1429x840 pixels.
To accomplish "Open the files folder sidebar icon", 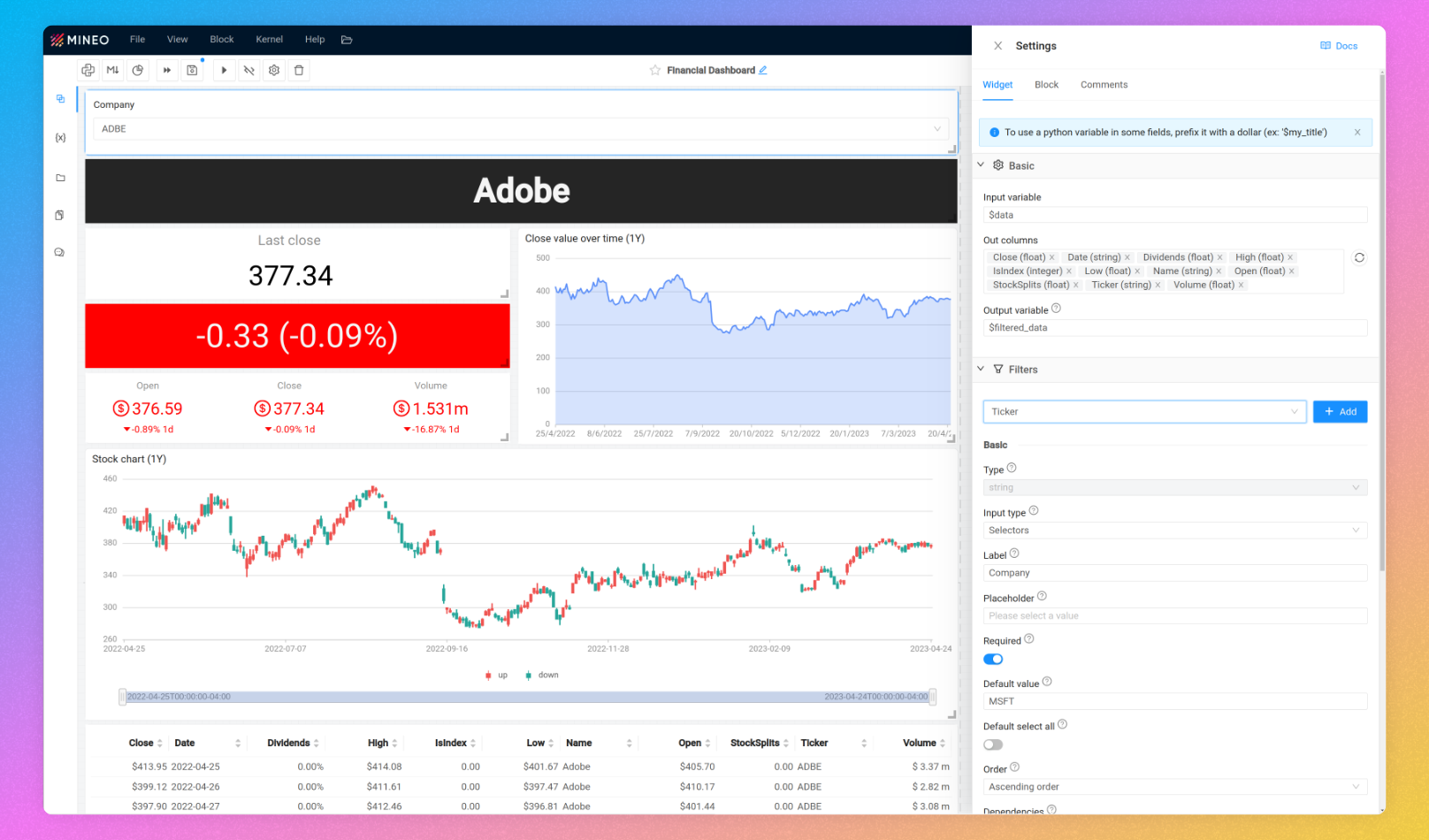I will (60, 178).
